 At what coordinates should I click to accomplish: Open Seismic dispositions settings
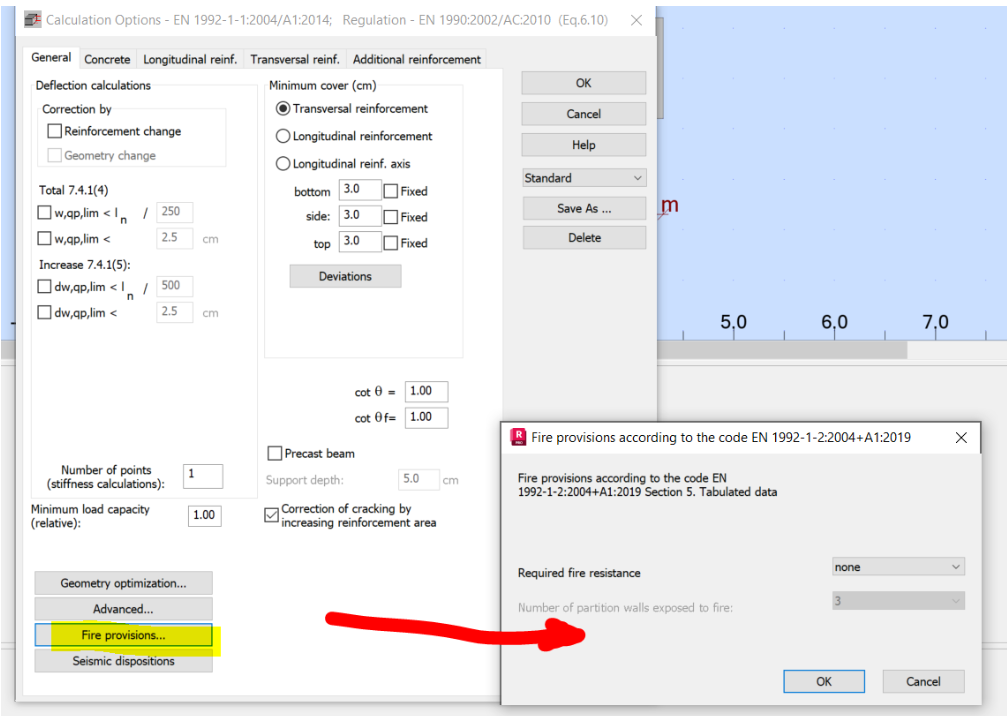point(122,661)
